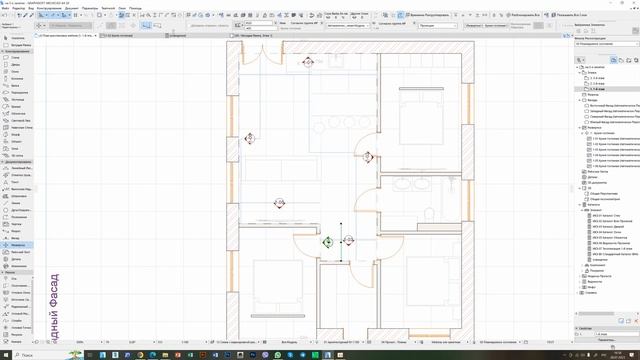Viewport: 640px width, 360px height.
Task: Select the Морф (Morph) tool
Action: click(x=16, y=134)
